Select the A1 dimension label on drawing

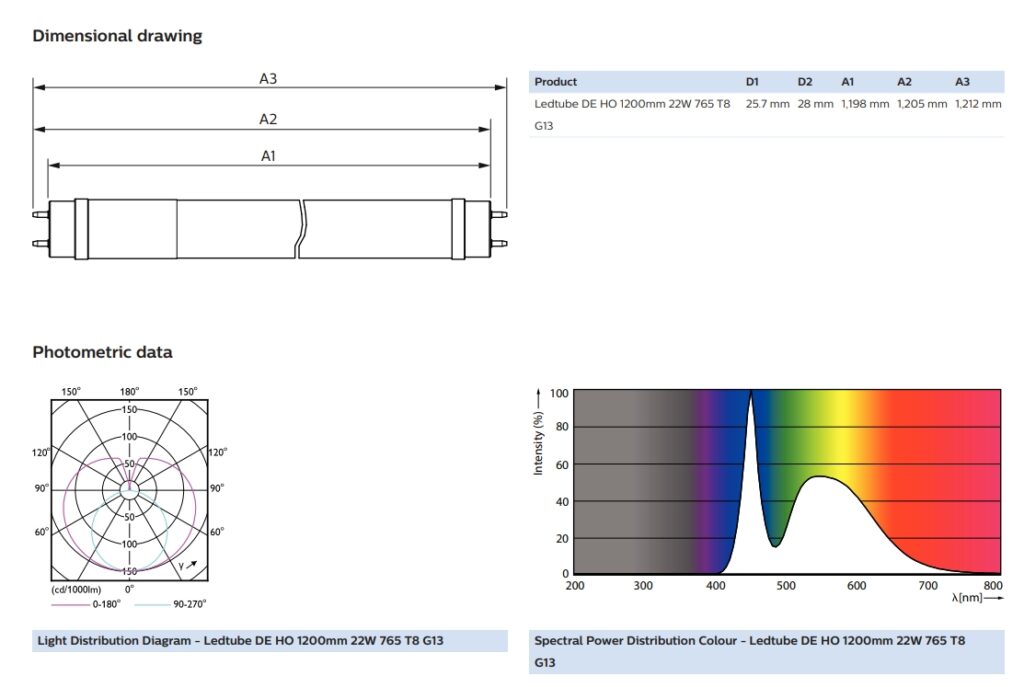click(x=268, y=156)
